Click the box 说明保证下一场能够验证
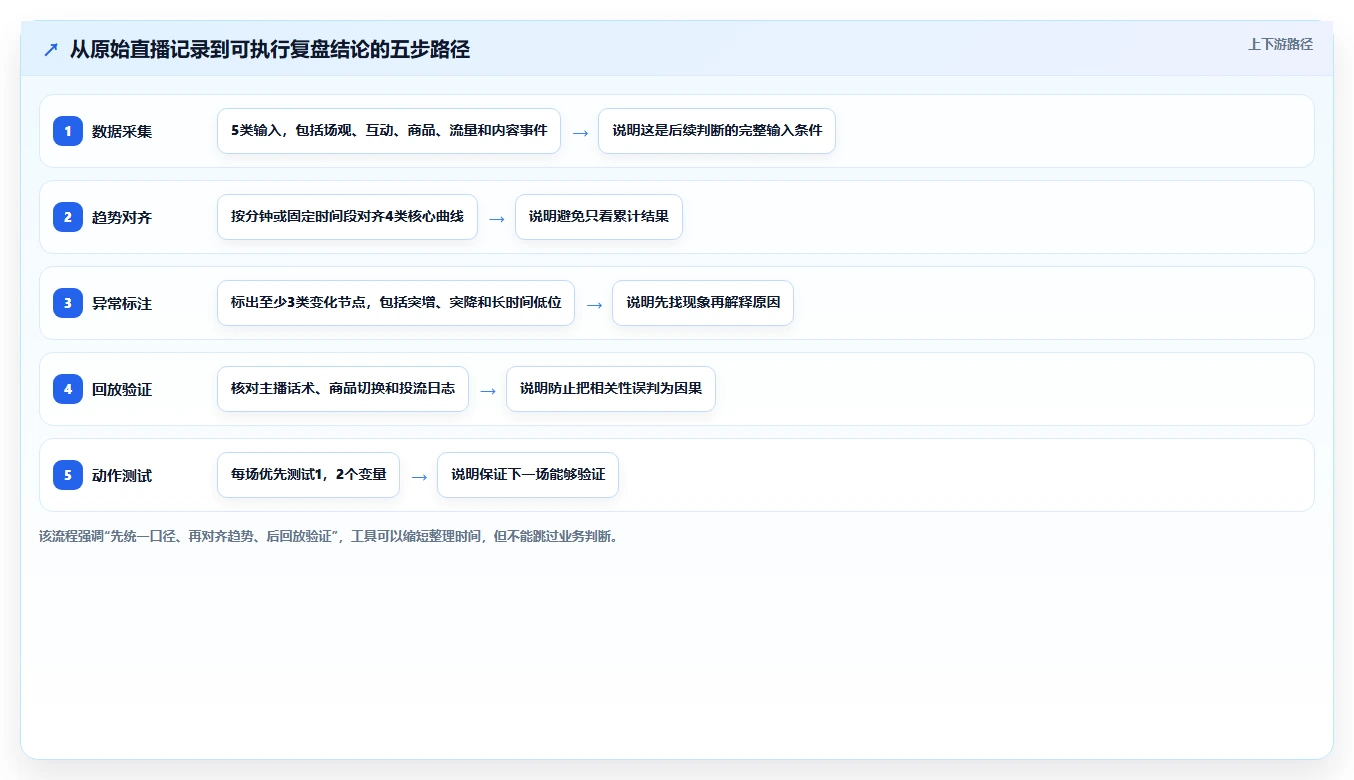Image resolution: width=1354 pixels, height=780 pixels. tap(528, 475)
